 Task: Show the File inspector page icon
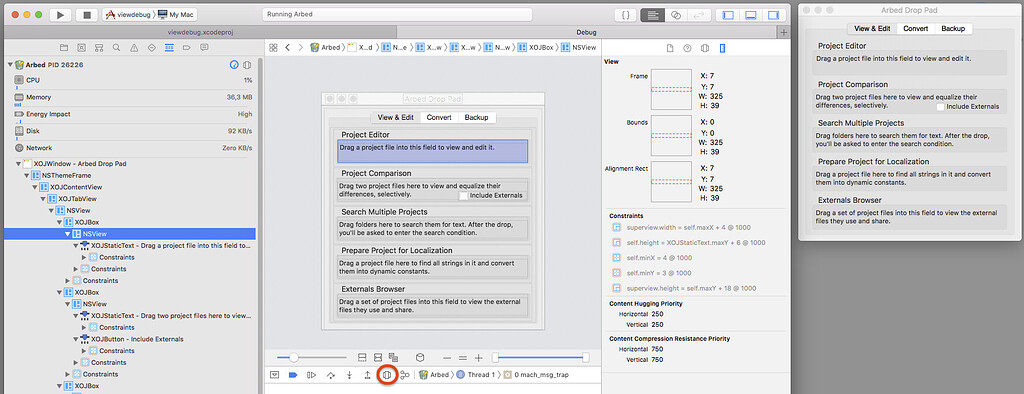[x=669, y=48]
